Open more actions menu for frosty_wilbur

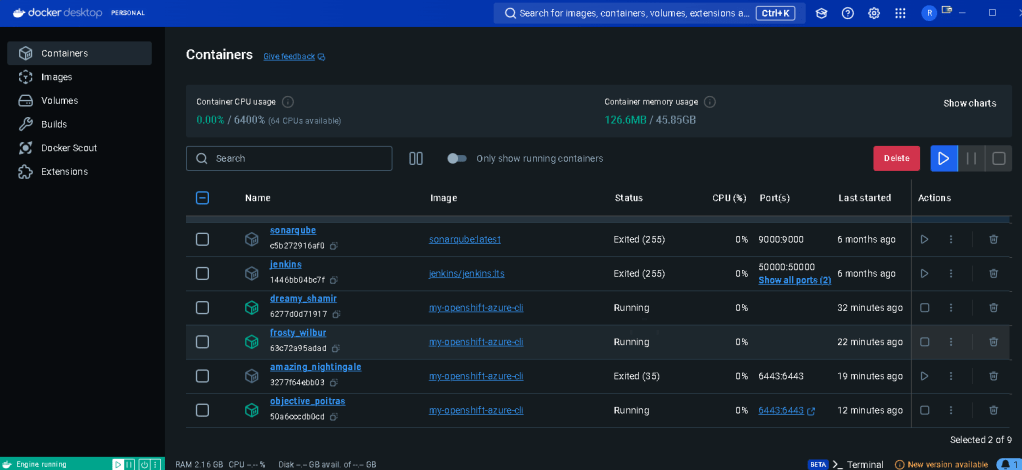click(950, 342)
